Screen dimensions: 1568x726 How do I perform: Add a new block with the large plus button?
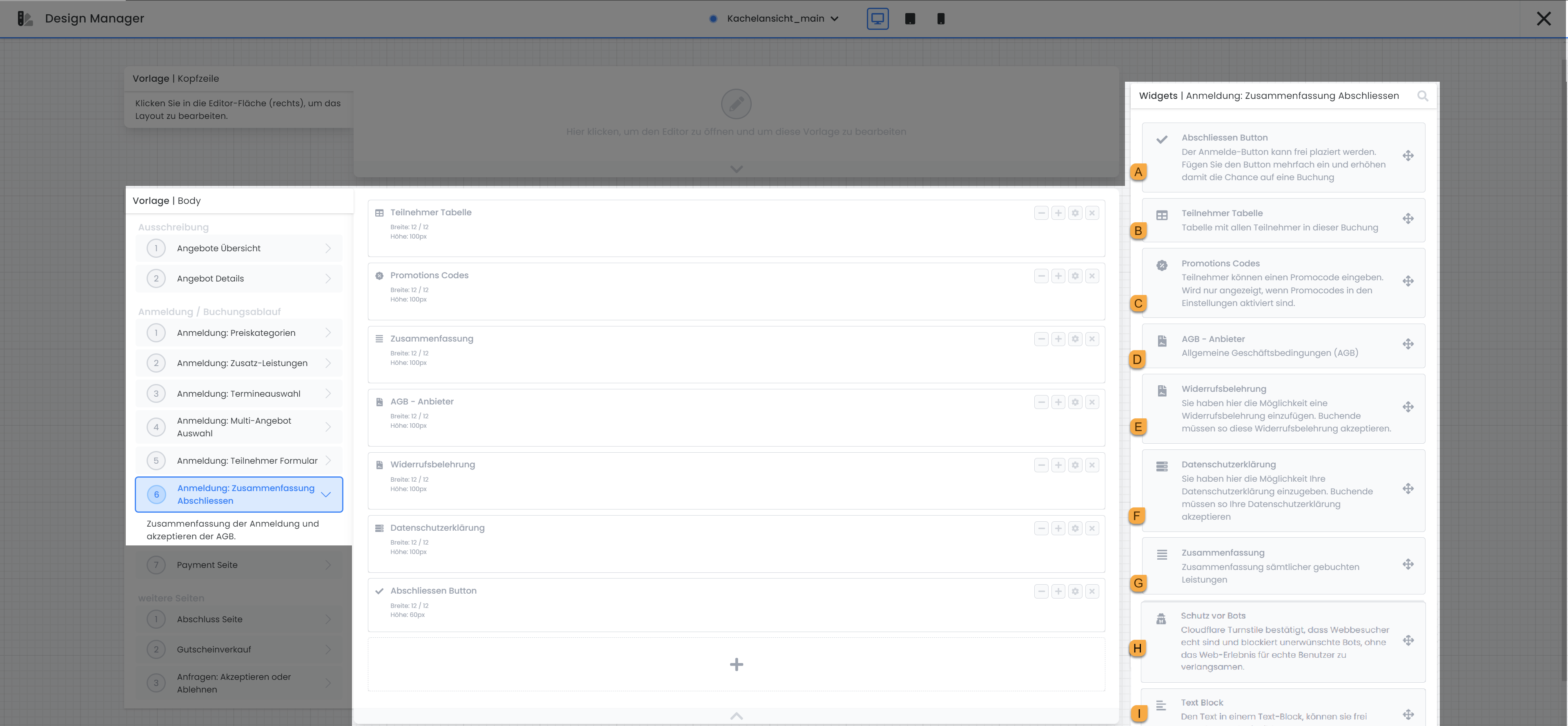coord(736,664)
